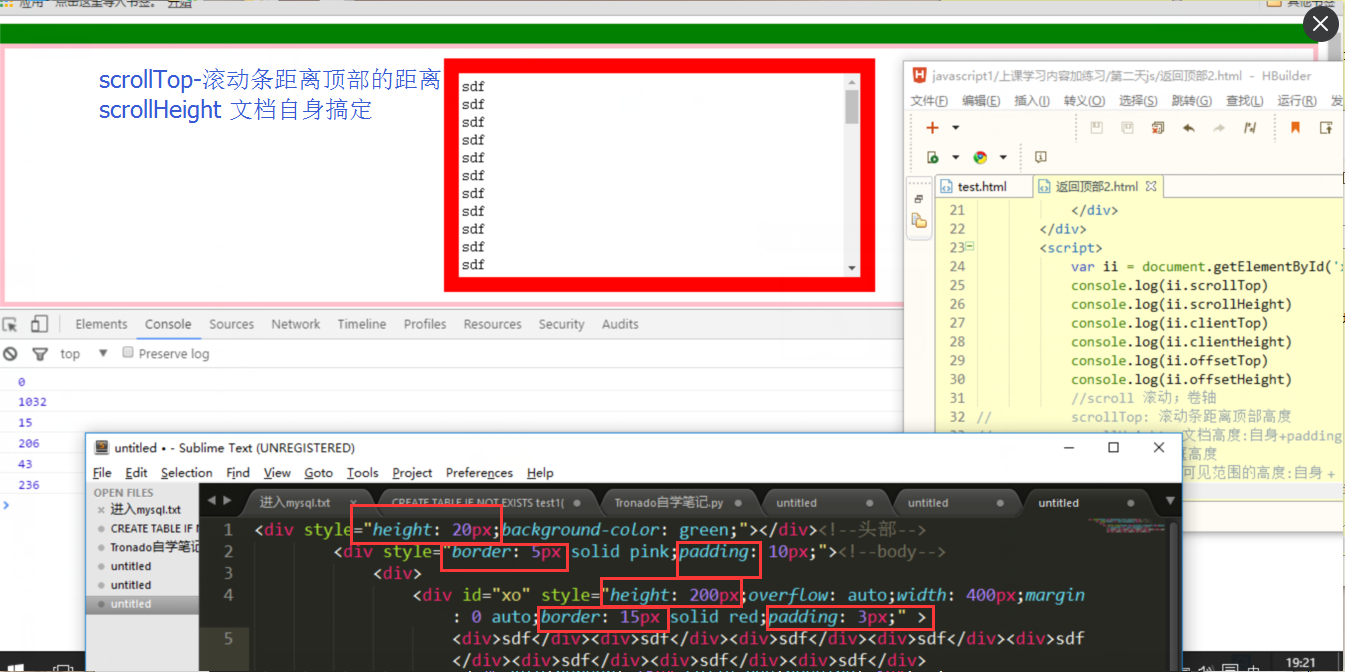
Task: Click the HBuilder save icon
Action: point(1096,128)
